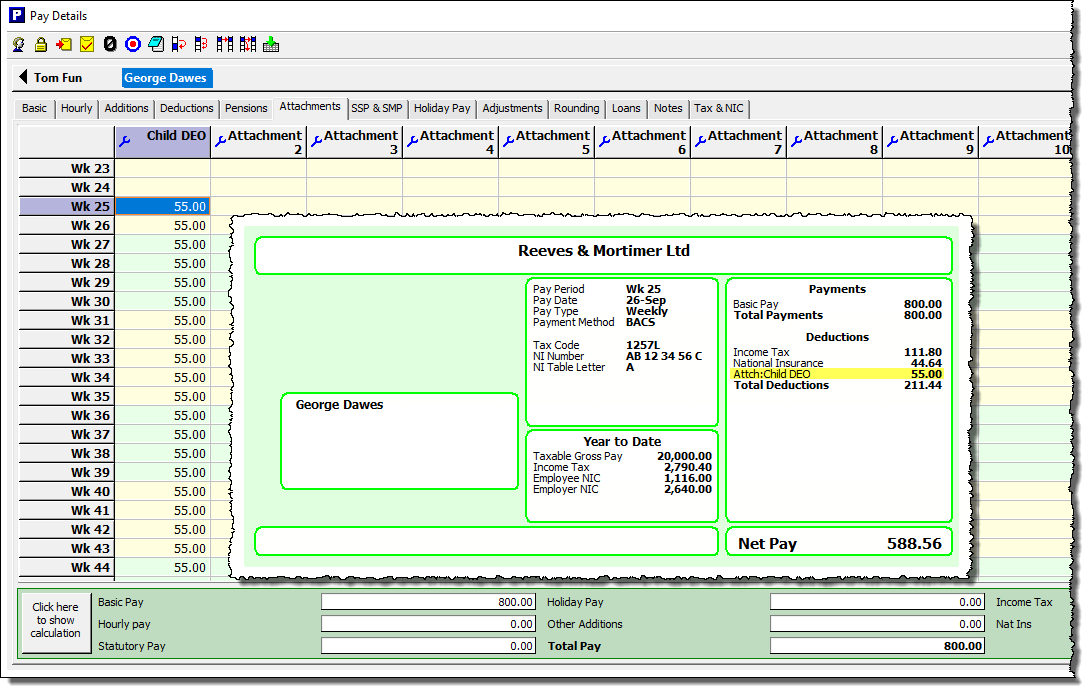The image size is (1091, 693).
Task: Select the Wk 38 Child DEO value
Action: (163, 453)
